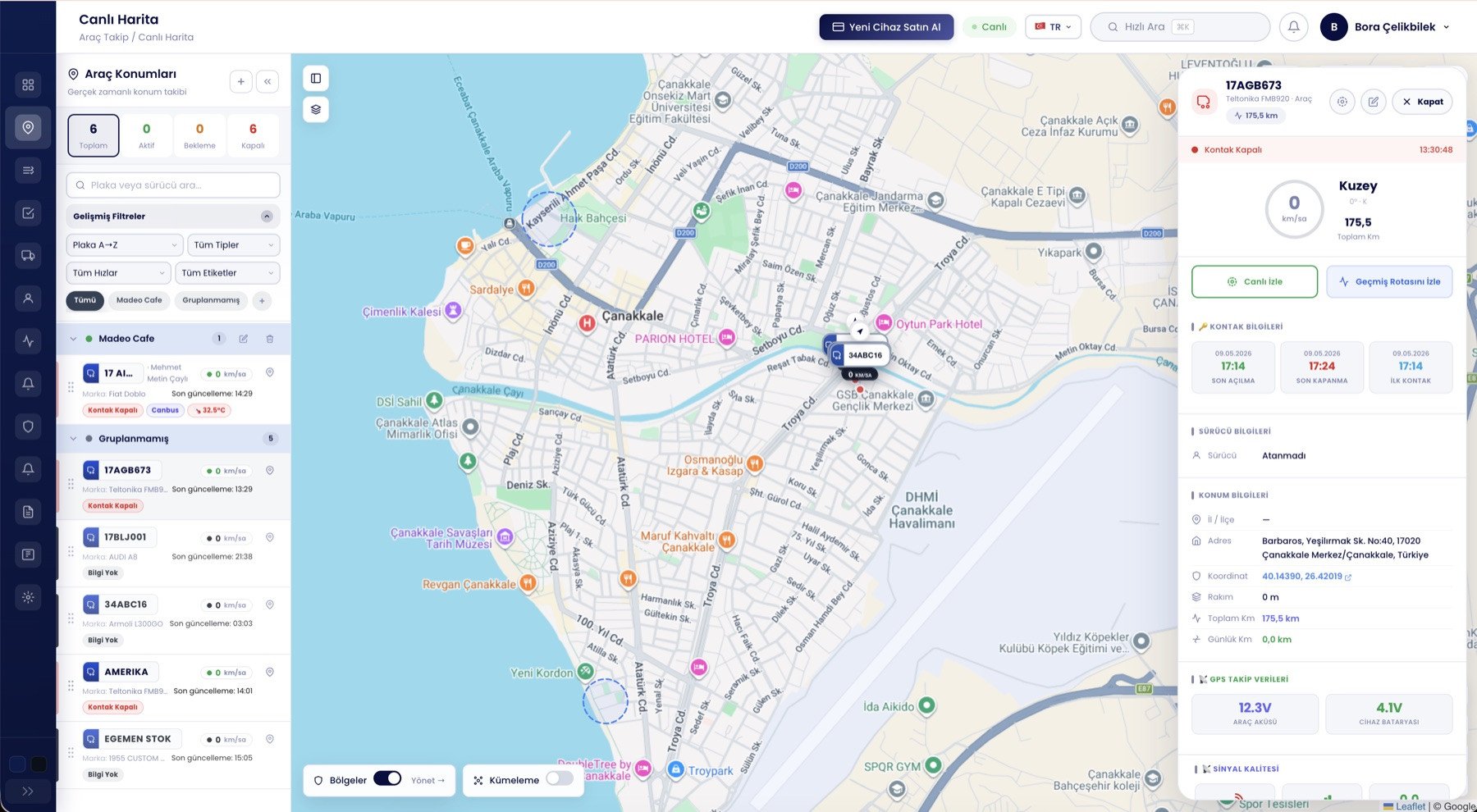The image size is (1477, 812).
Task: Click Yeni Cihaz Satın Al button
Action: (886, 27)
